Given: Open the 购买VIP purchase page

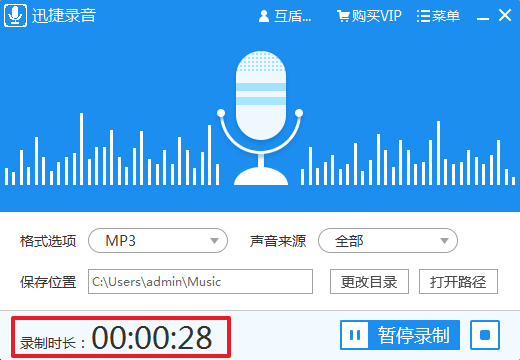Looking at the screenshot, I should click(369, 16).
